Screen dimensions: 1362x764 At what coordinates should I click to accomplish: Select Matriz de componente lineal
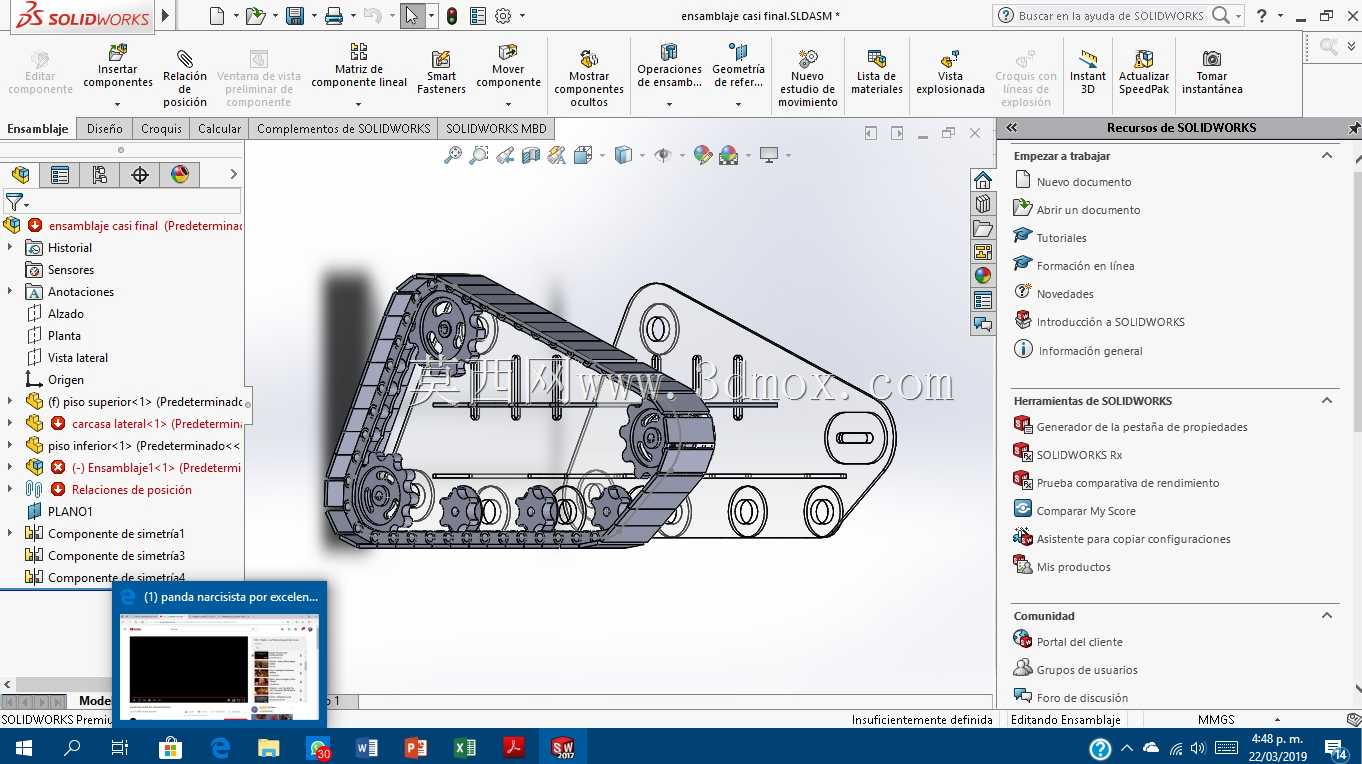click(359, 66)
